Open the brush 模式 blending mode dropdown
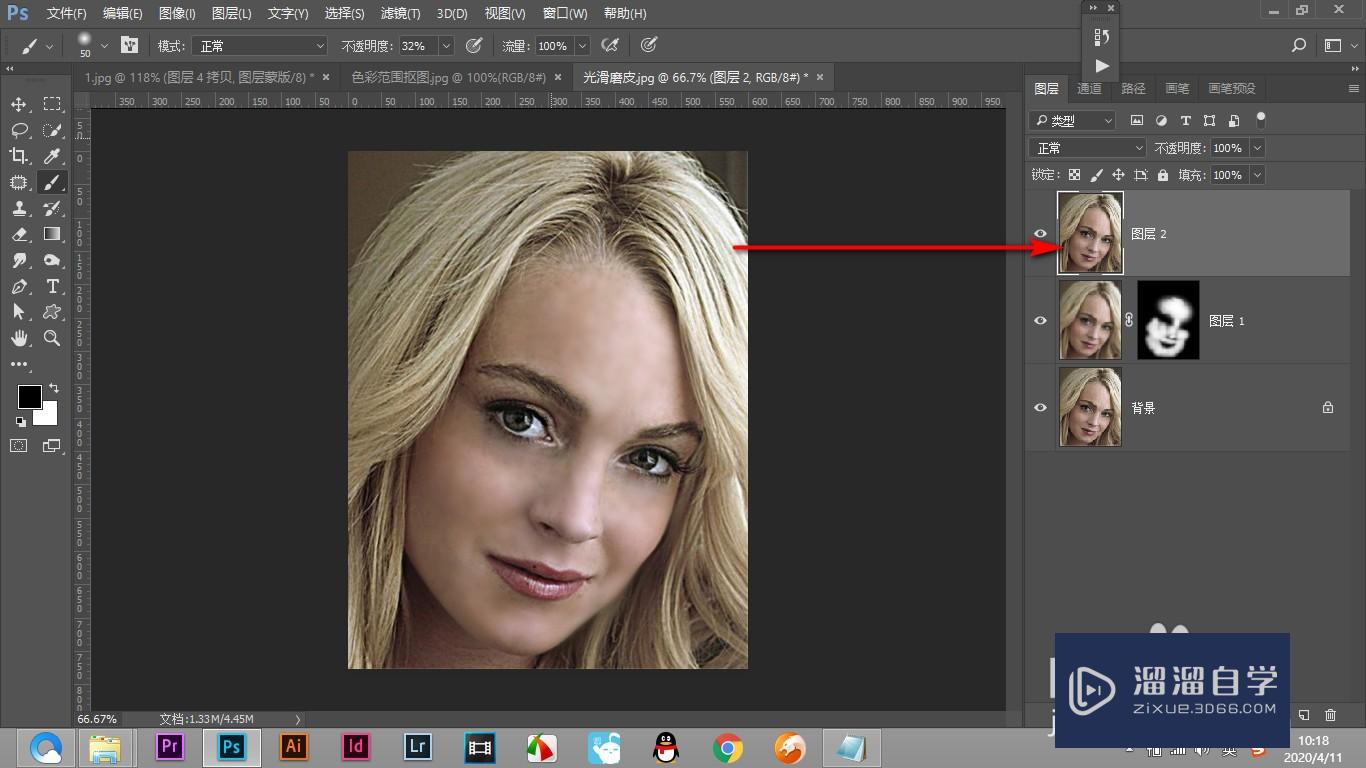This screenshot has height=768, width=1366. click(262, 46)
